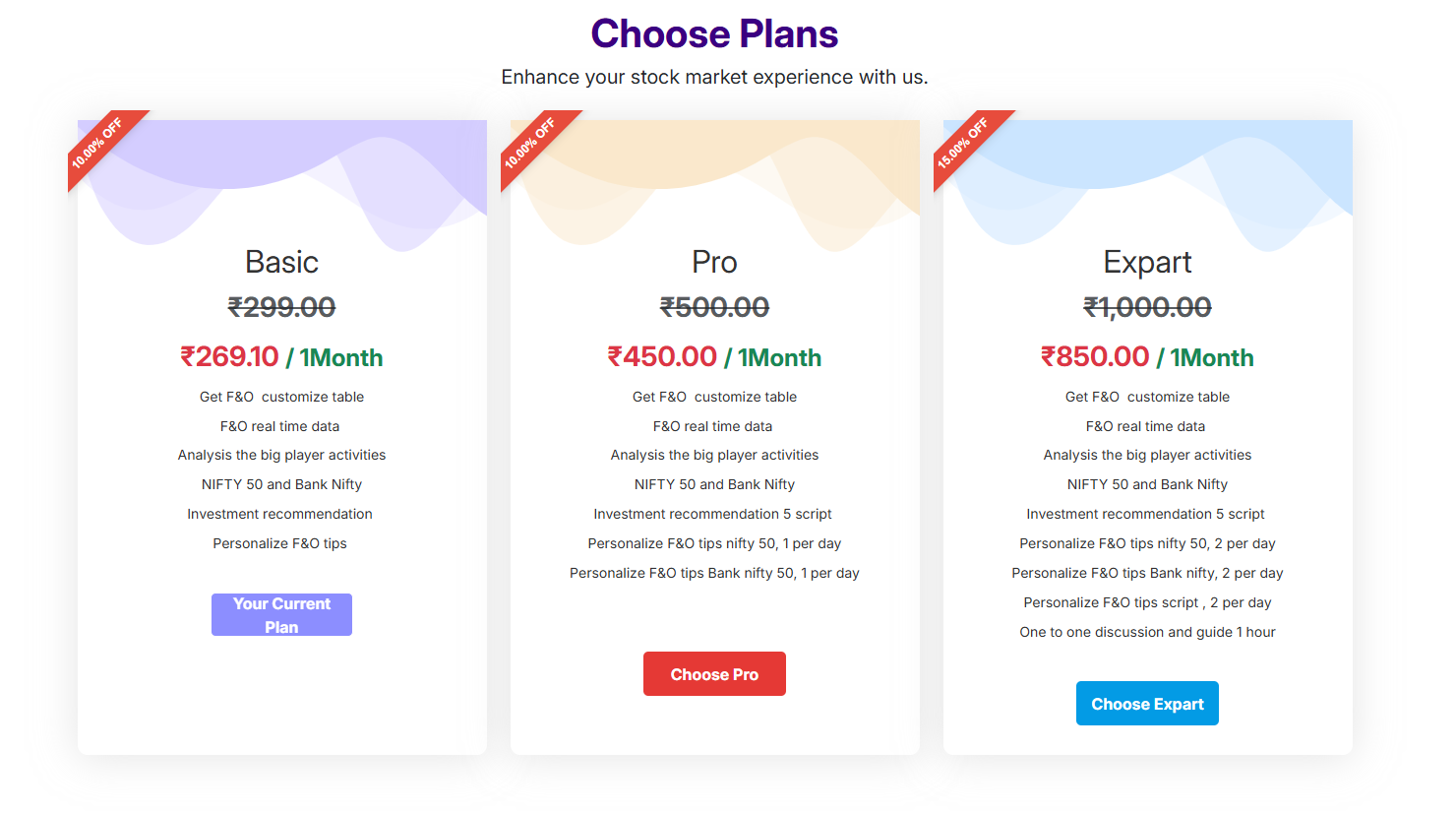Click the struck-through ₹299.00 price

281,307
